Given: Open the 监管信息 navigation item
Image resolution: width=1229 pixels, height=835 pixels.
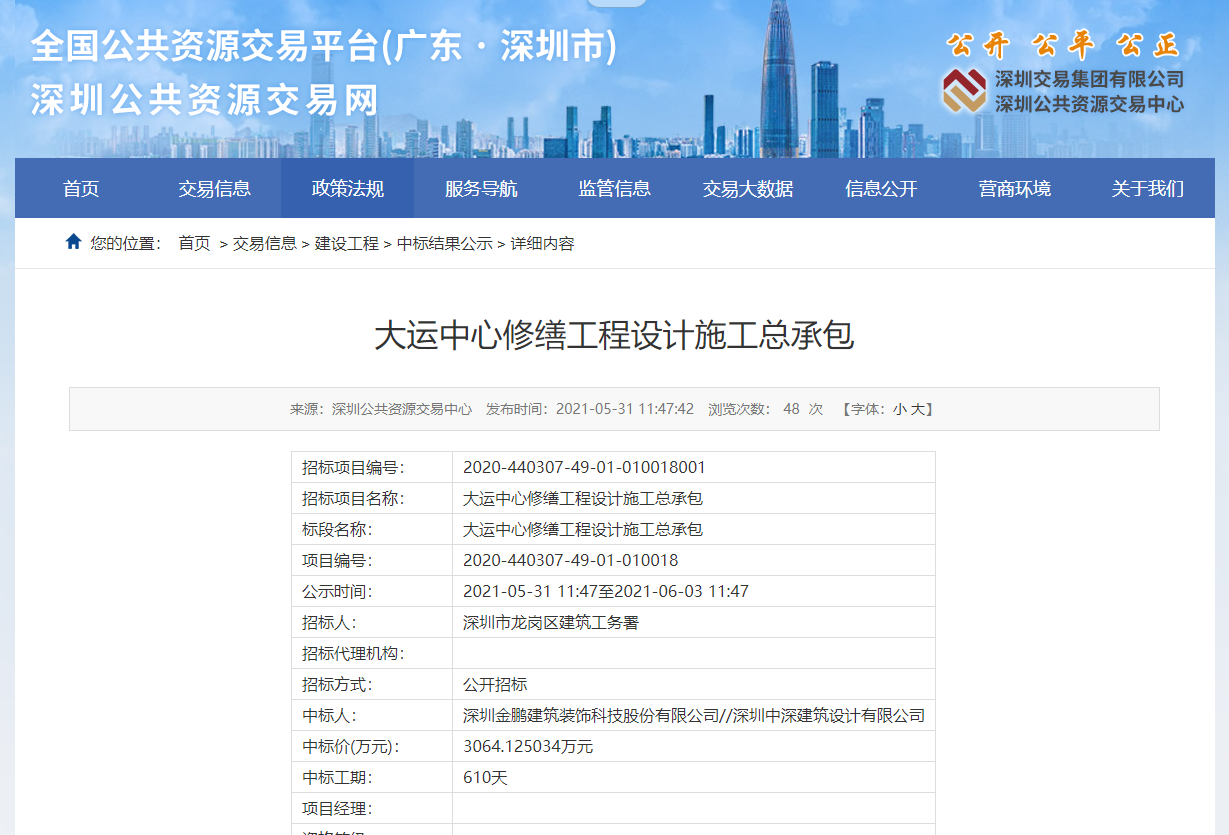Looking at the screenshot, I should 614,188.
